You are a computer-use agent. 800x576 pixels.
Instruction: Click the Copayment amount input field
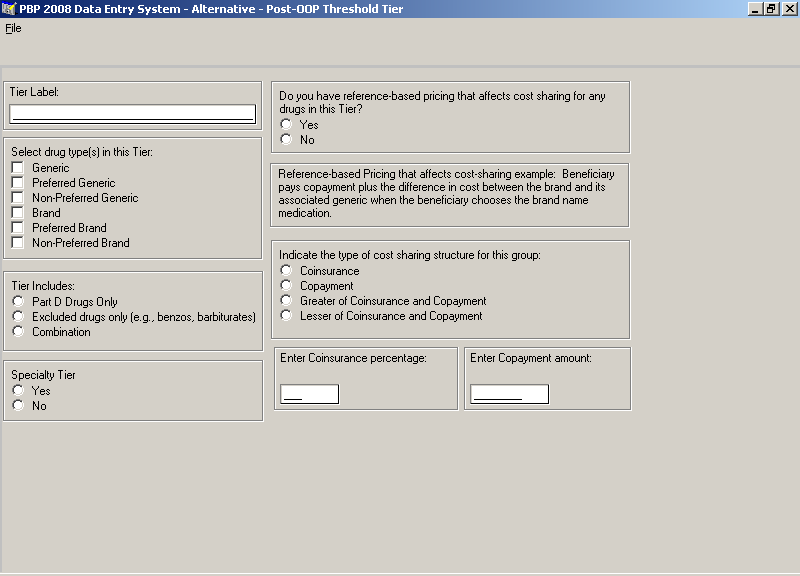[509, 394]
